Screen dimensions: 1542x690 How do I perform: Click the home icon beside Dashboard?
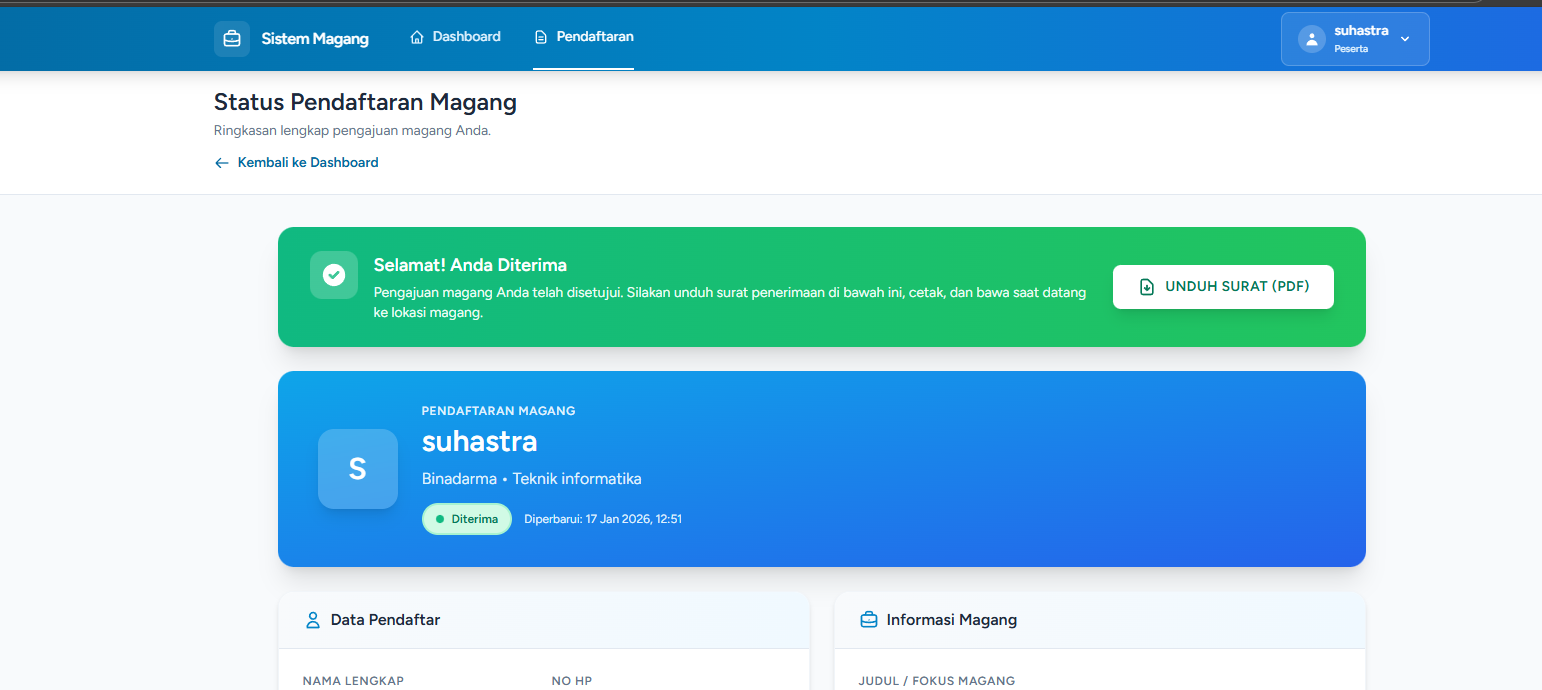pyautogui.click(x=417, y=37)
